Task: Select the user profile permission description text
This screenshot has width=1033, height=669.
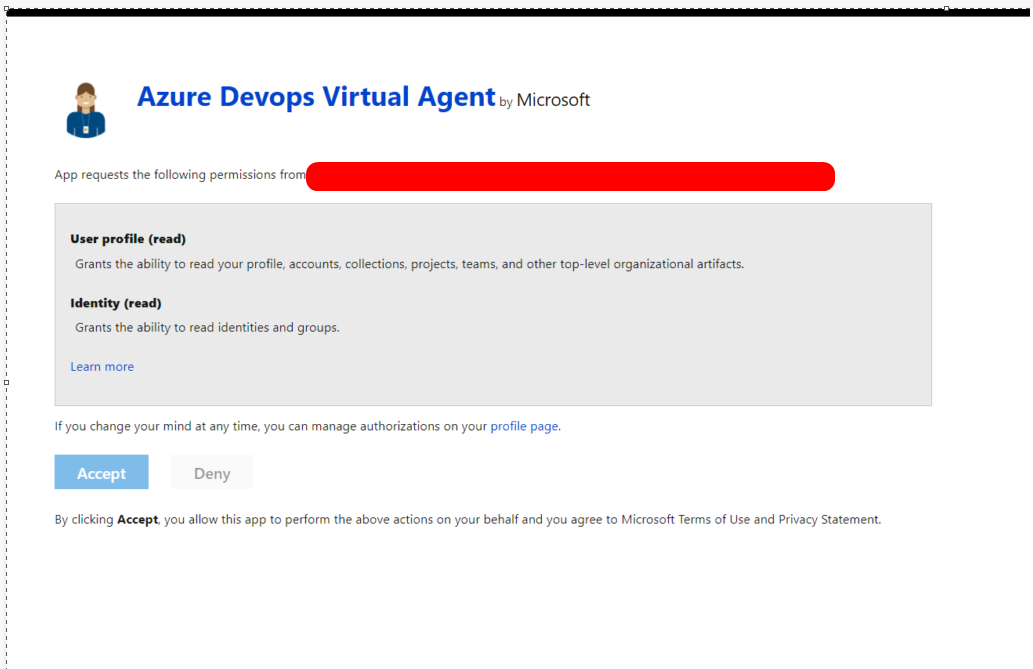Action: click(x=409, y=263)
